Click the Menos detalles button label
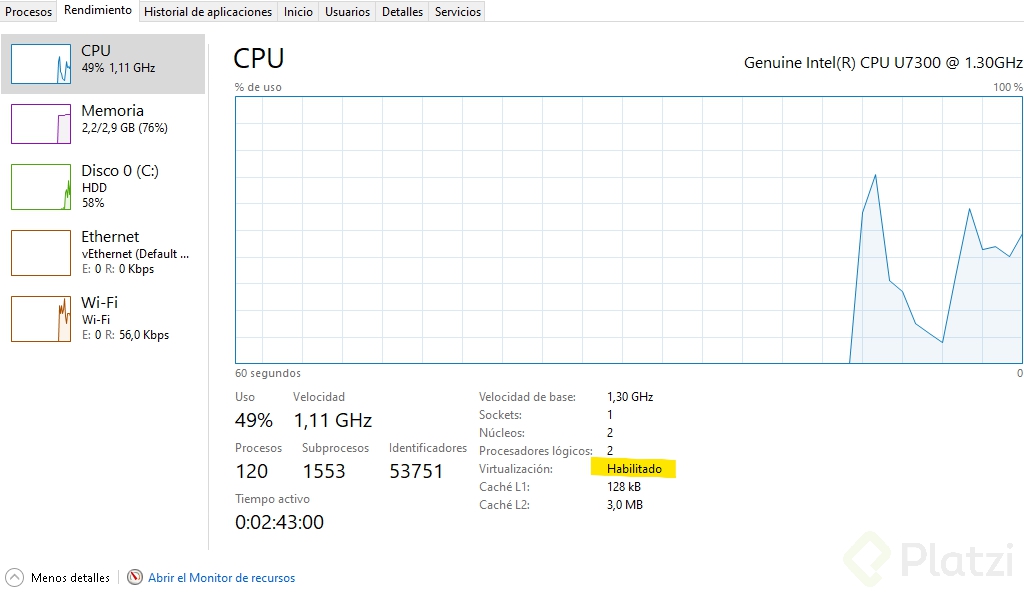The image size is (1024, 593). pos(70,578)
